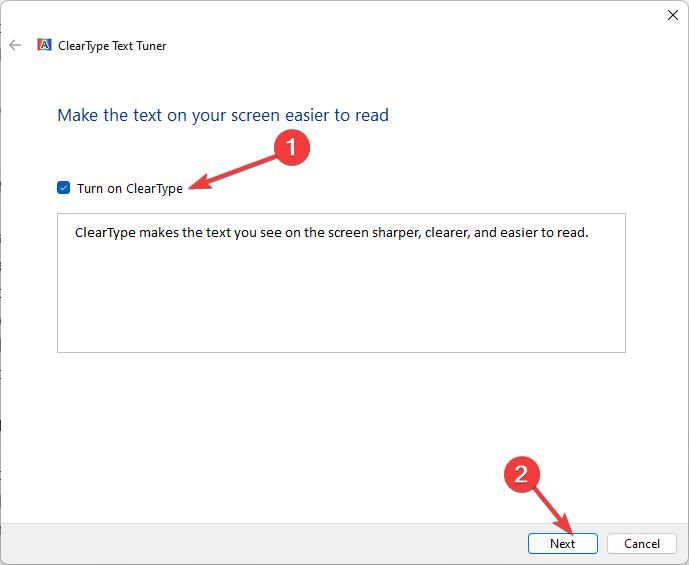Close the ClearType Text Tuner window
The height and width of the screenshot is (565, 689).
[x=672, y=15]
